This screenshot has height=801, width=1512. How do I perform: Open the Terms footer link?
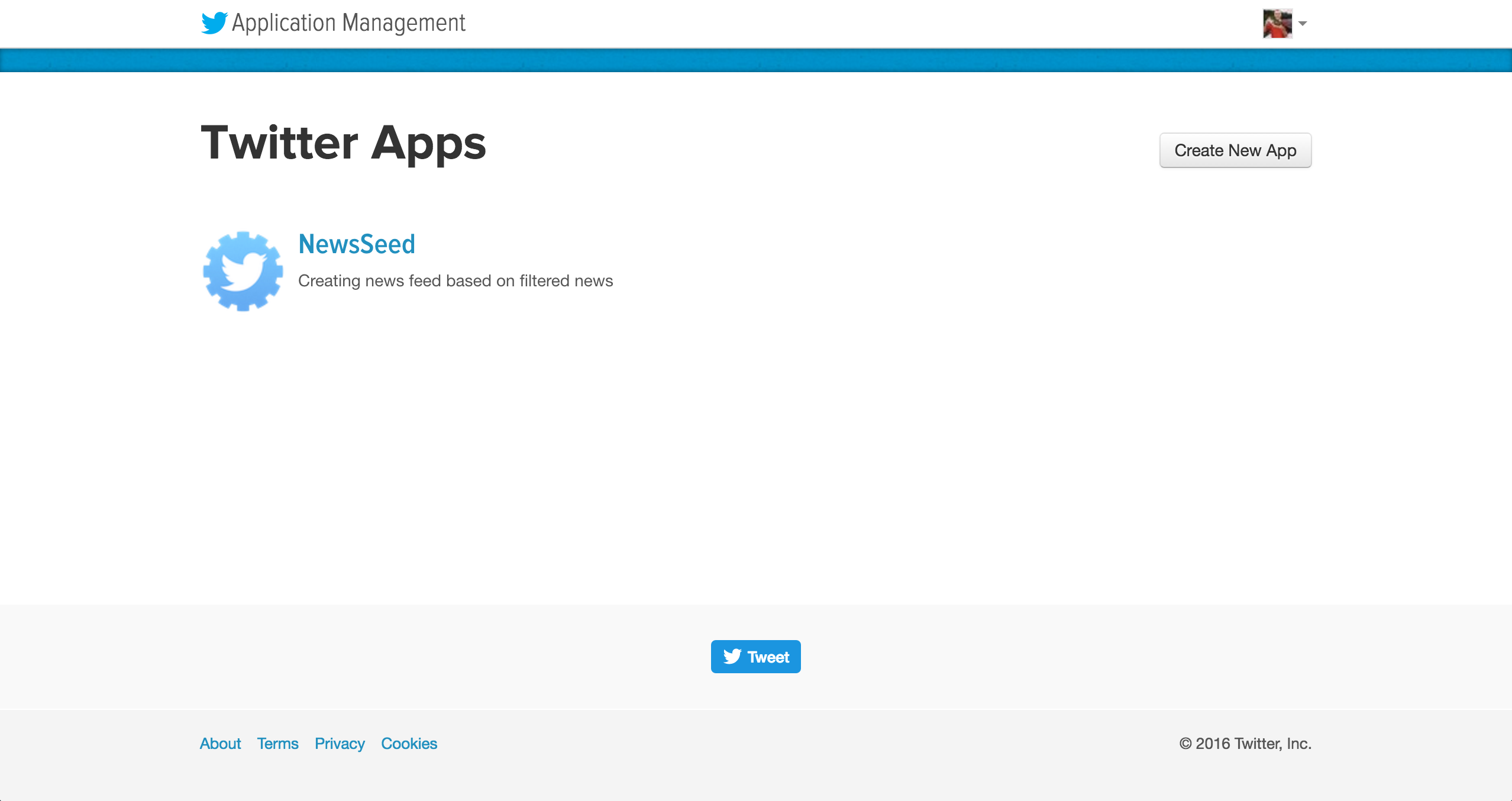(x=277, y=744)
